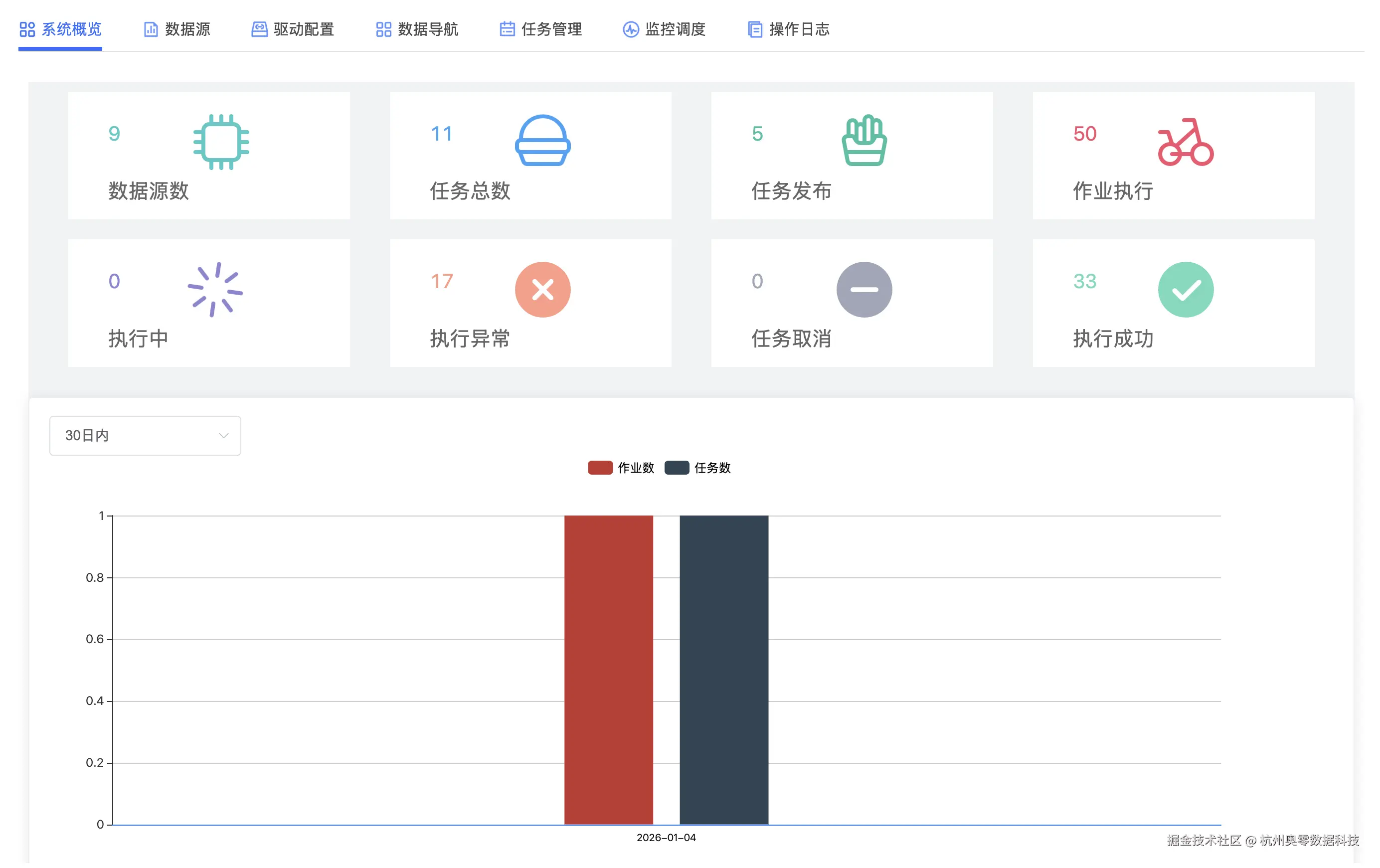Click the fries icon for 任务发布
The height and width of the screenshot is (868, 1380).
point(863,141)
